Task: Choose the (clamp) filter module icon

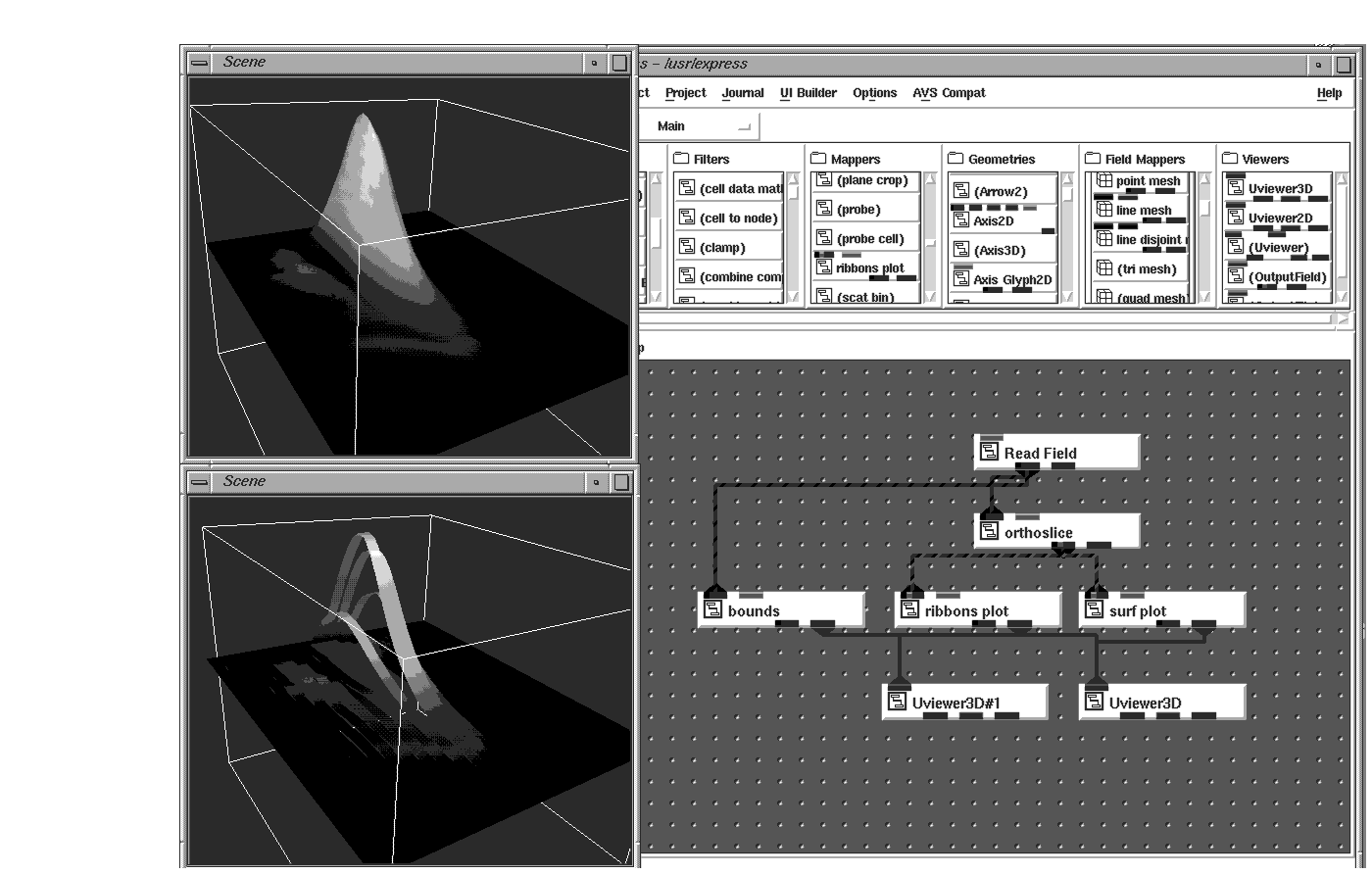Action: click(686, 248)
